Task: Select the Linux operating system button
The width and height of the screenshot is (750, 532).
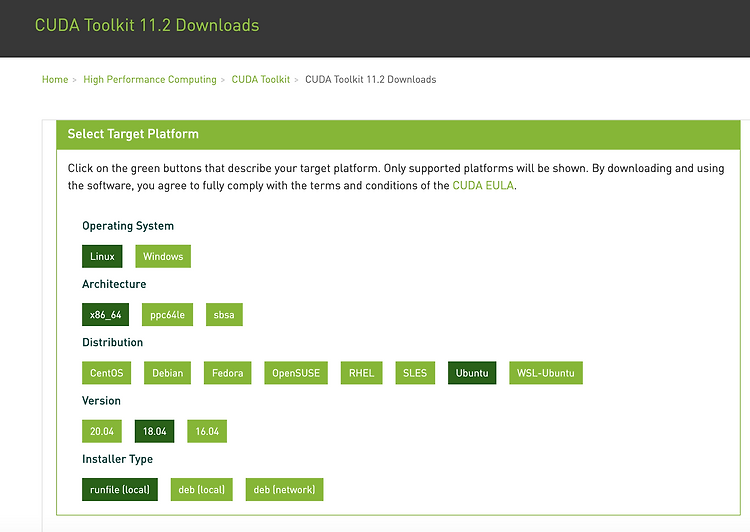Action: point(102,256)
